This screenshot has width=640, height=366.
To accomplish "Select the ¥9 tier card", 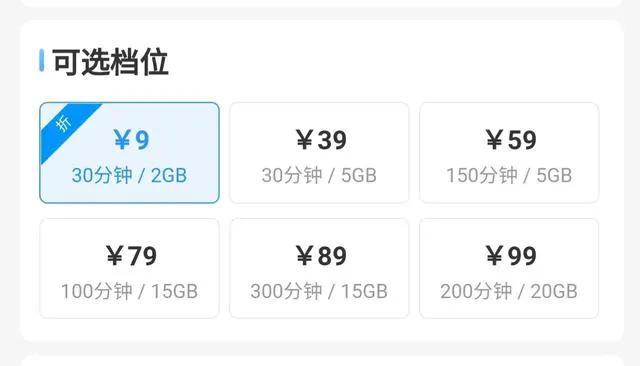I will click(x=129, y=153).
